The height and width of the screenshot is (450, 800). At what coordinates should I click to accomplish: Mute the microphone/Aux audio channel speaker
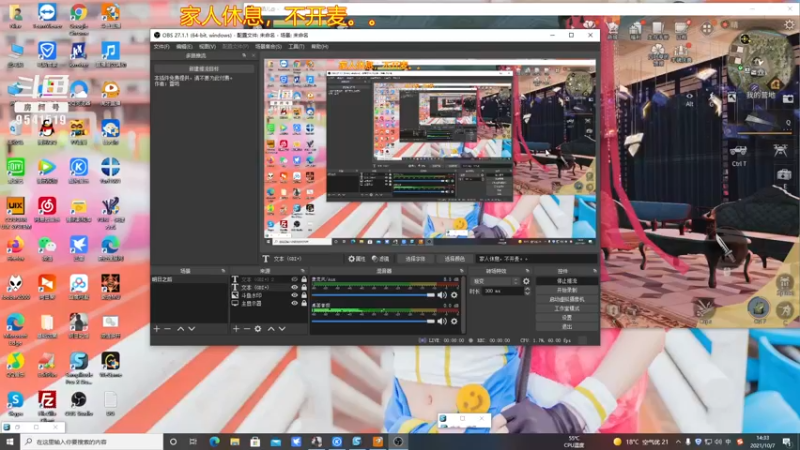pyautogui.click(x=442, y=295)
